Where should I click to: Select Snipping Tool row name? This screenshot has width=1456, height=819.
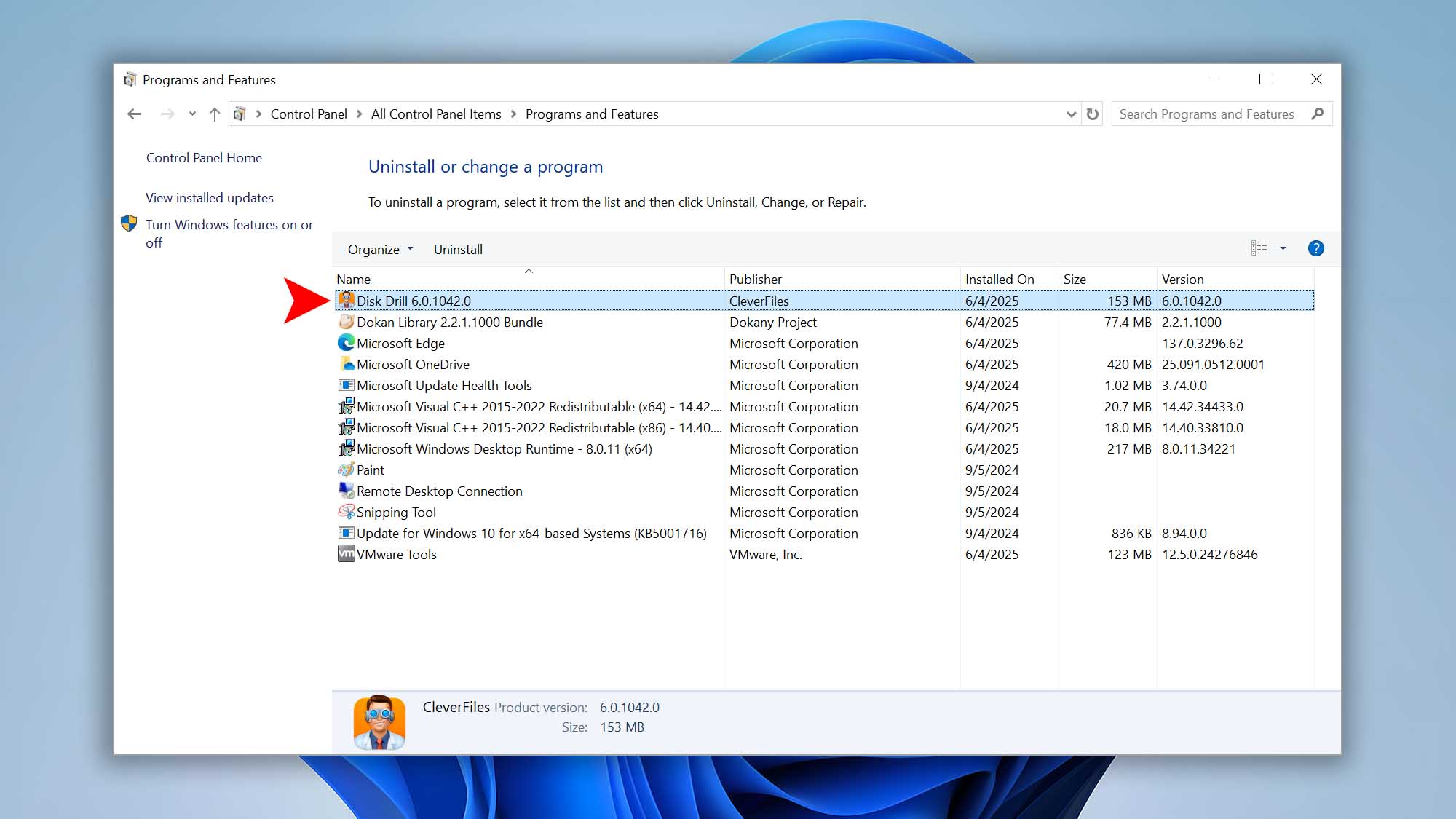(x=396, y=512)
